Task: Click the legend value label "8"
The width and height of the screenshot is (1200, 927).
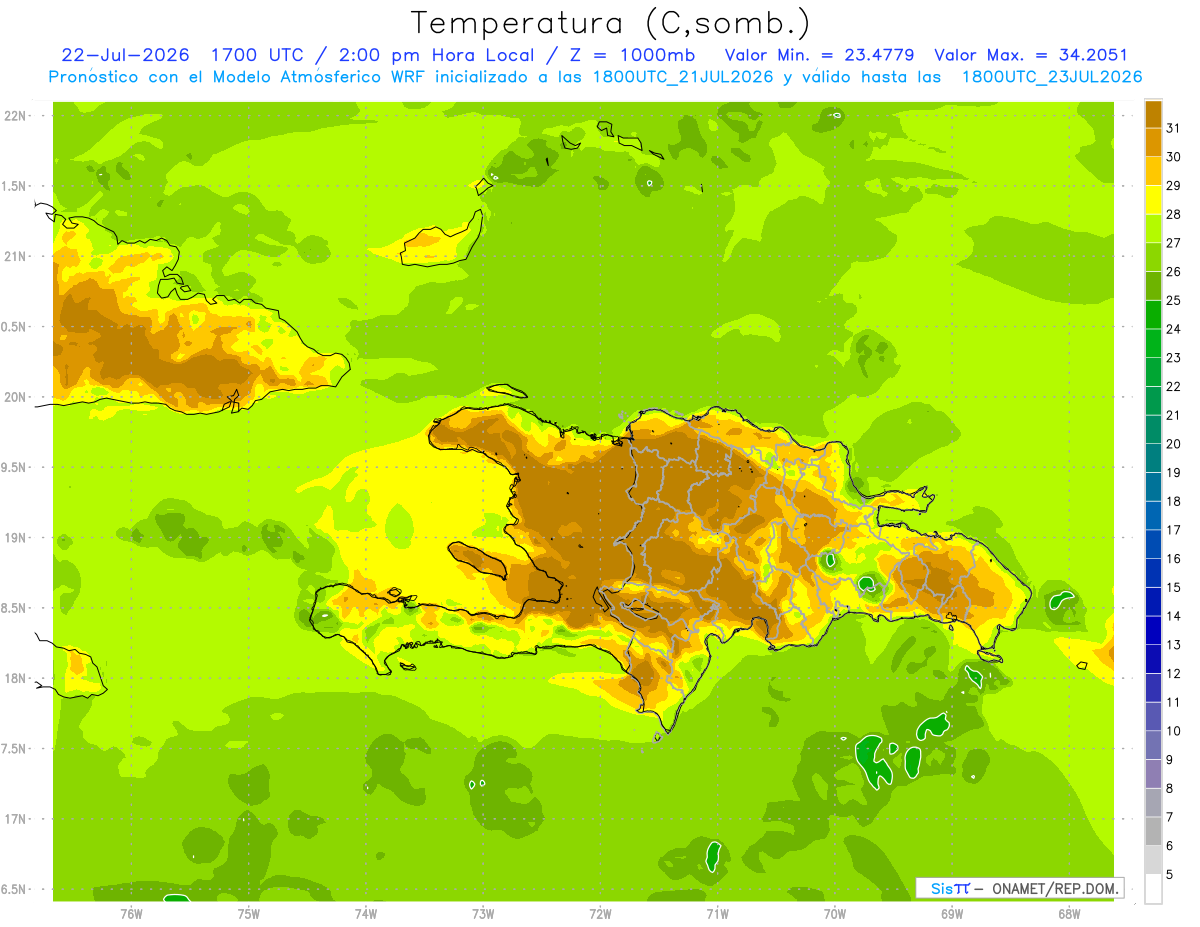Action: click(x=1170, y=789)
